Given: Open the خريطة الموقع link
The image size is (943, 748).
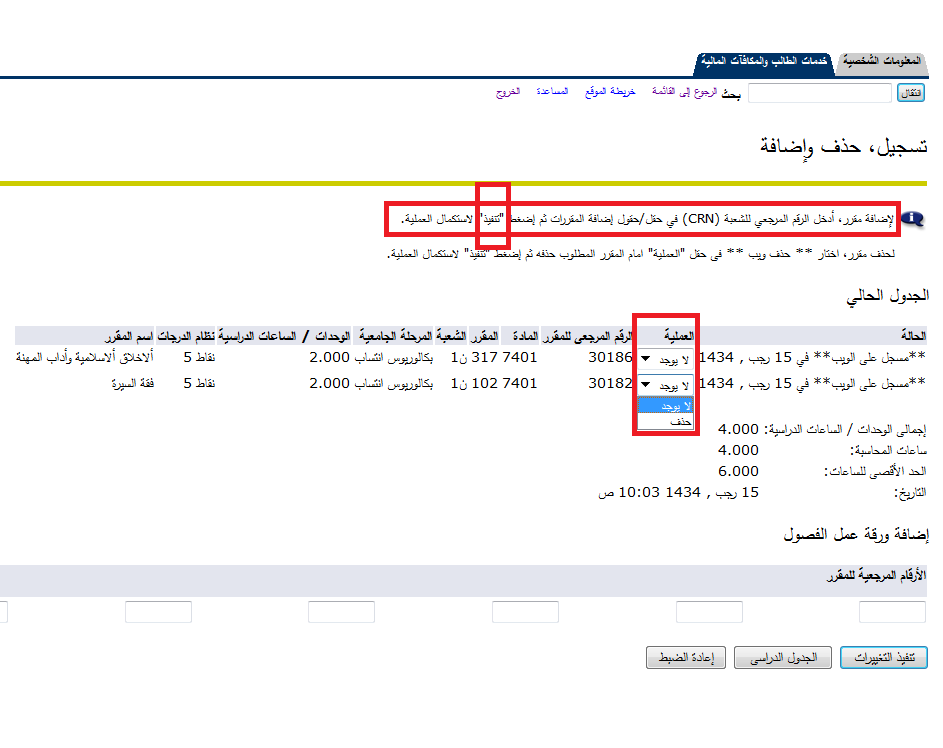Looking at the screenshot, I should [x=610, y=91].
